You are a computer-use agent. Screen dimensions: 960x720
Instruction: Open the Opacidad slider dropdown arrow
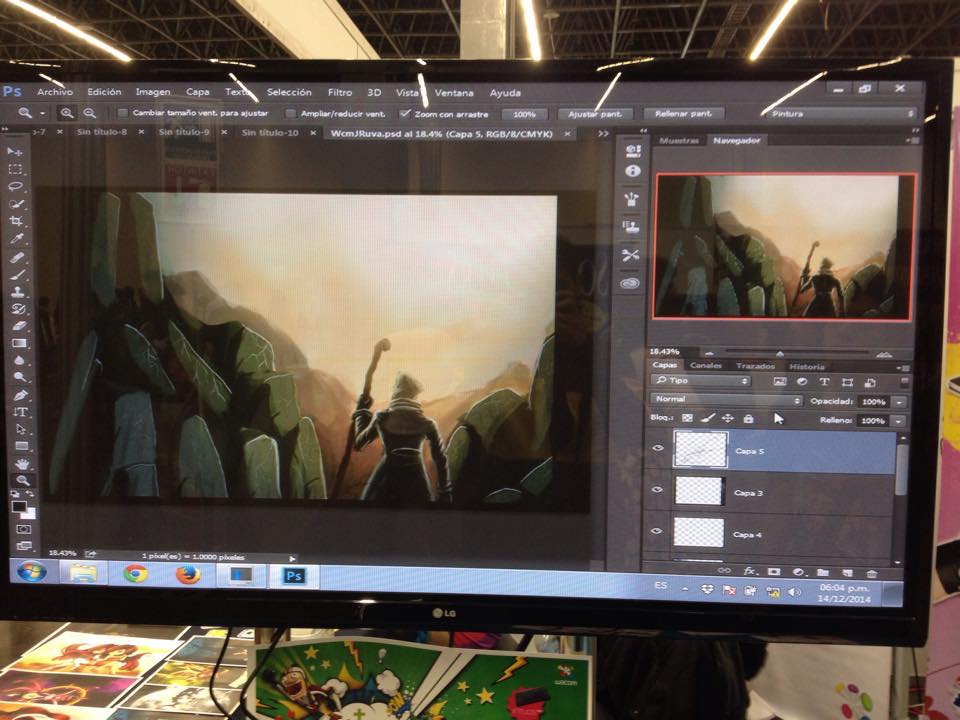pos(899,402)
